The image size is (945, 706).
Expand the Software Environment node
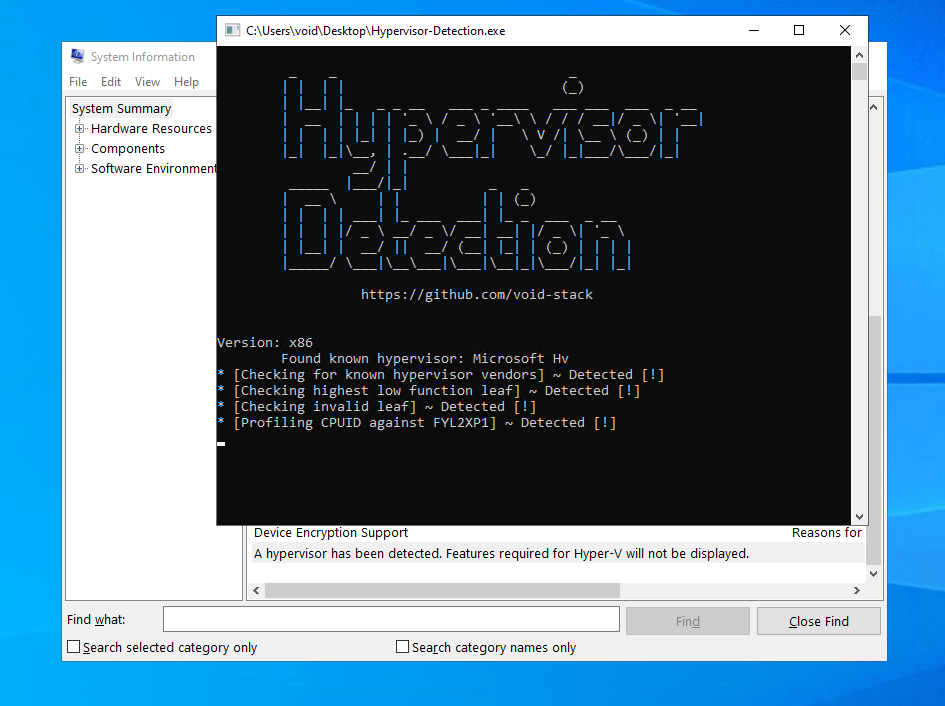(x=80, y=169)
